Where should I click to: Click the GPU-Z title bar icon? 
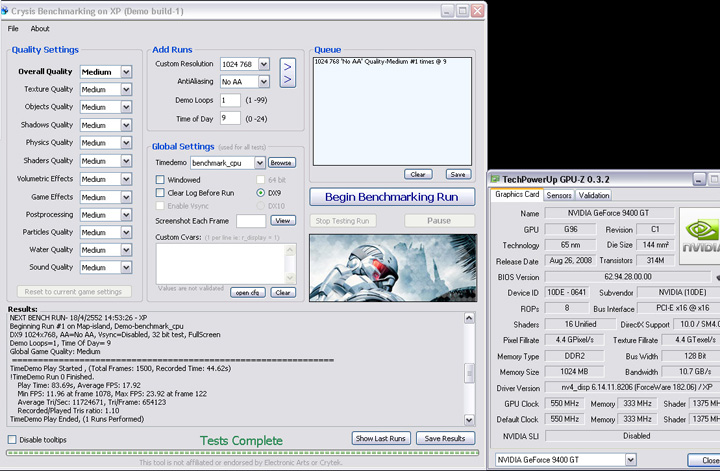pyautogui.click(x=495, y=179)
